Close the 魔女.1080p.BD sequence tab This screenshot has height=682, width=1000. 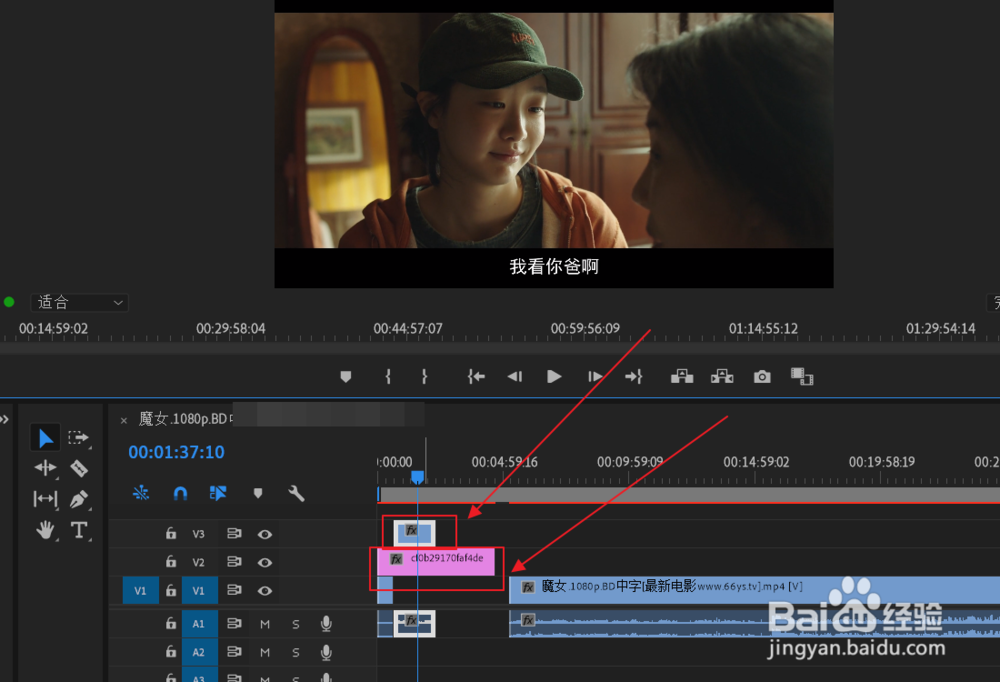[x=124, y=420]
